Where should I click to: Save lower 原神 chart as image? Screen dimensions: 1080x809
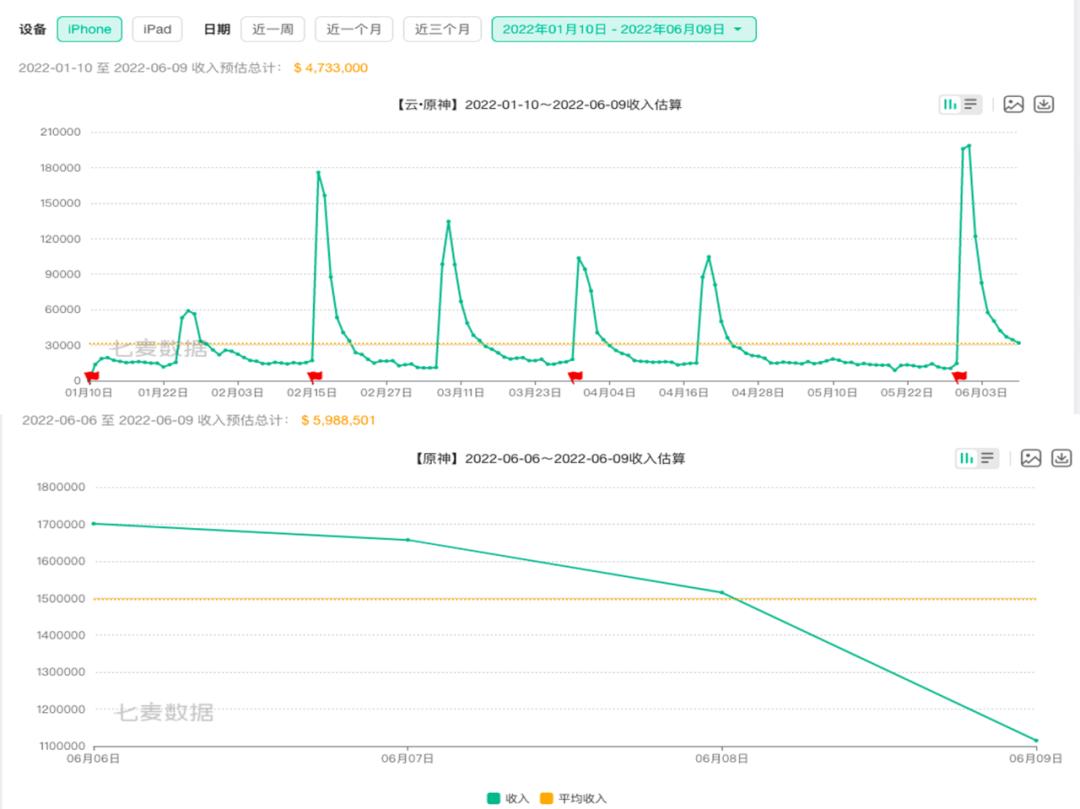pyautogui.click(x=1030, y=459)
